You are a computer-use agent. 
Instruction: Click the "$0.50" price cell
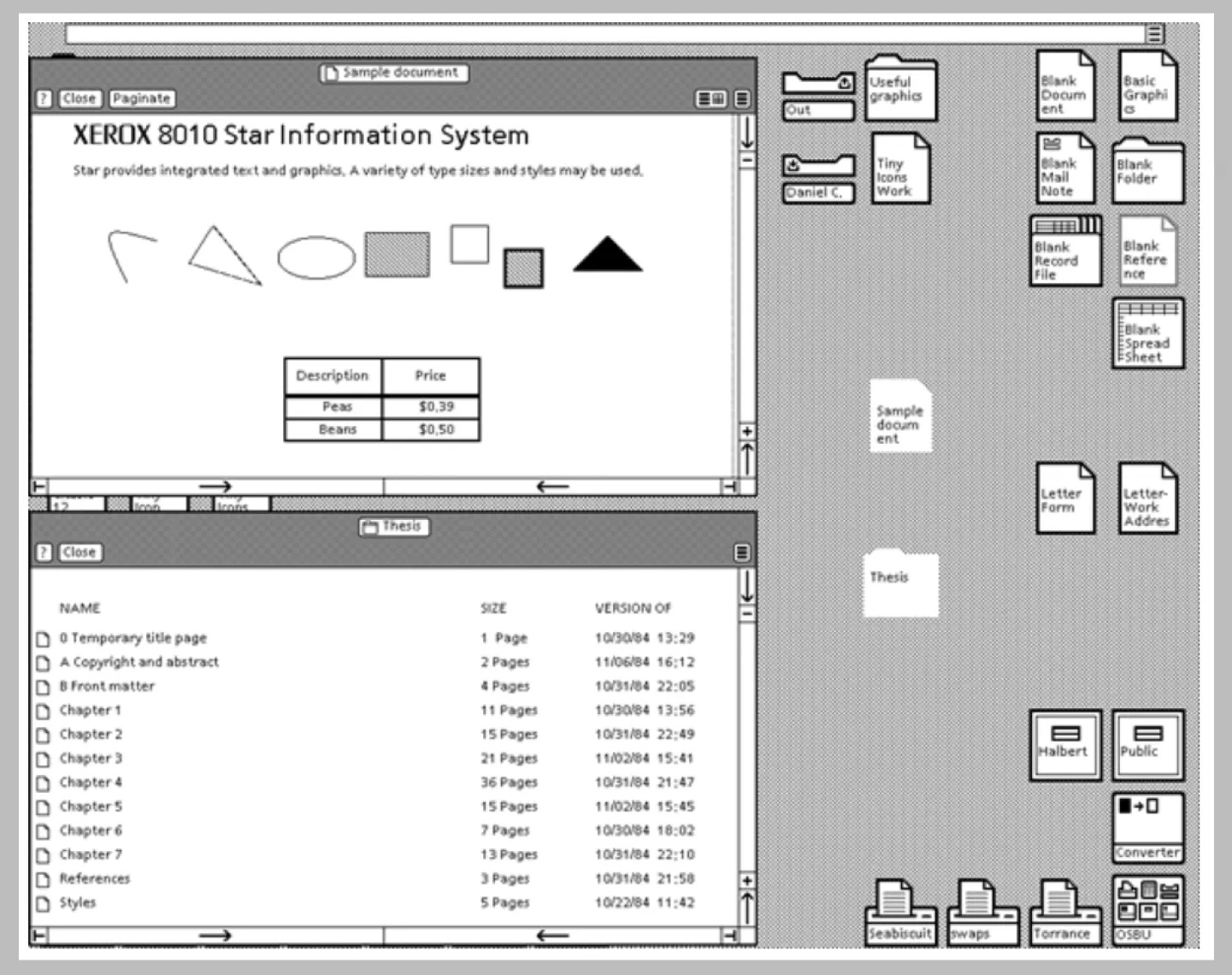coord(432,430)
